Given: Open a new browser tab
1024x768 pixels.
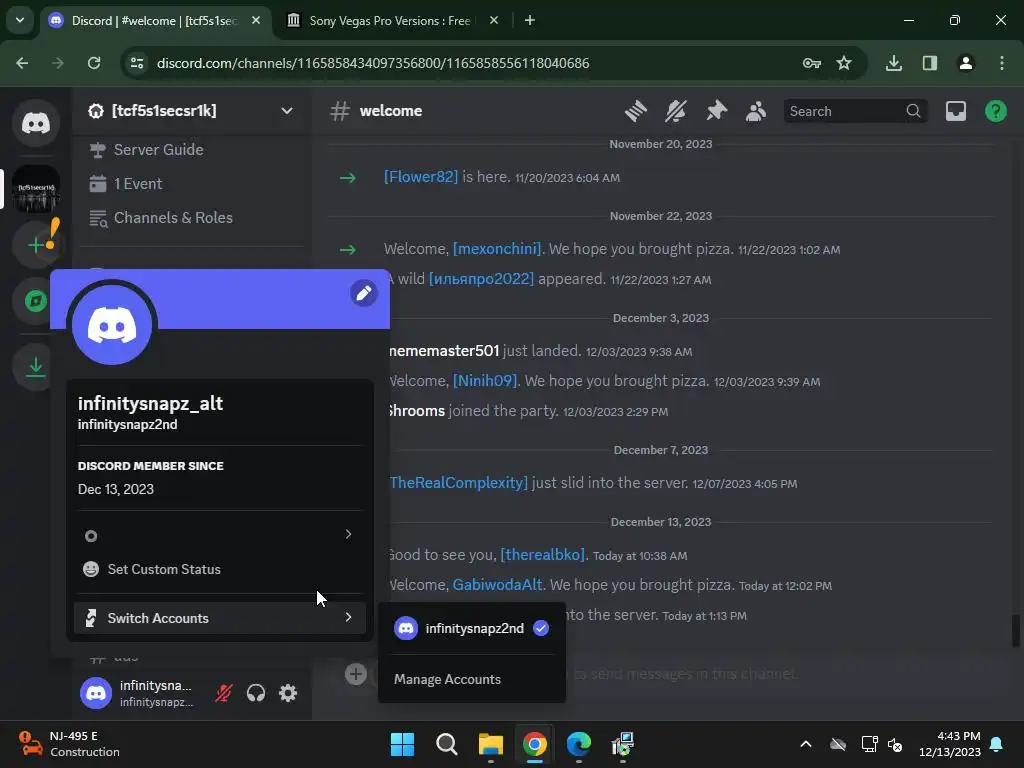Looking at the screenshot, I should tap(530, 21).
